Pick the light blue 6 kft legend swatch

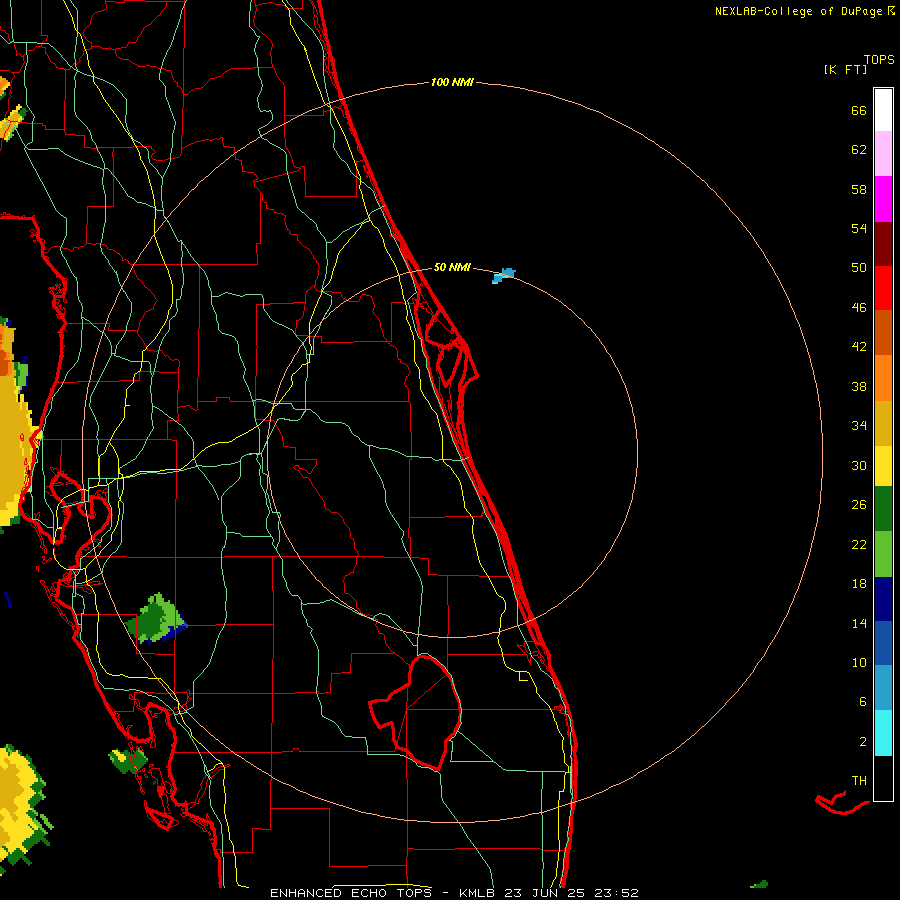tap(883, 687)
